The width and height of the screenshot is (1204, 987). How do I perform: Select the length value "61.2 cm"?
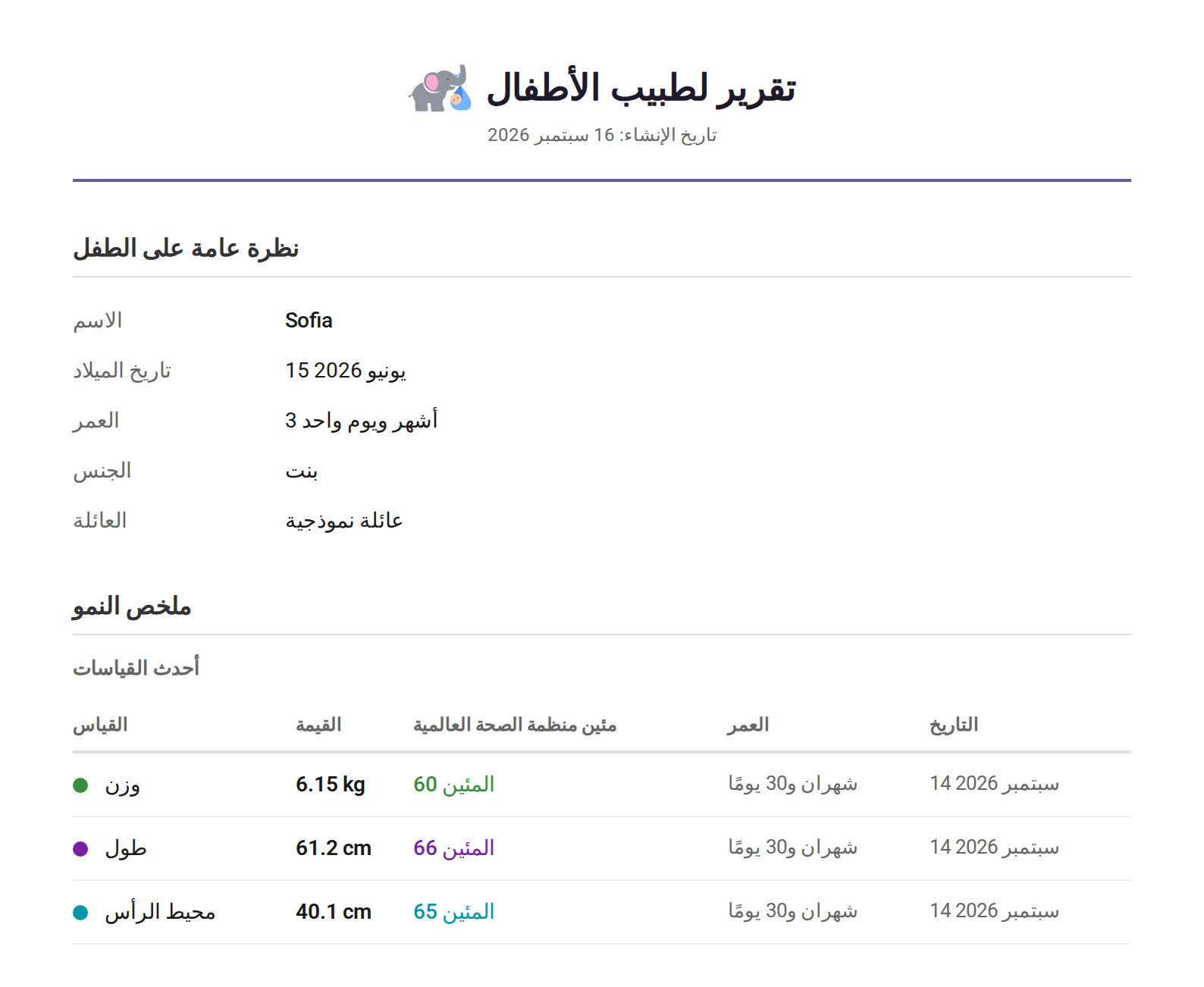click(x=334, y=848)
